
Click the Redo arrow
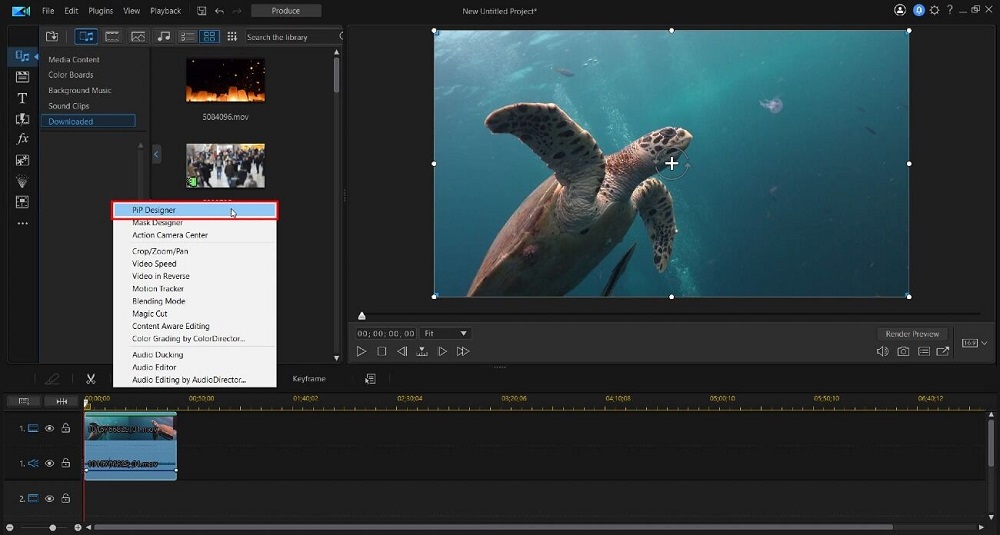(x=237, y=11)
